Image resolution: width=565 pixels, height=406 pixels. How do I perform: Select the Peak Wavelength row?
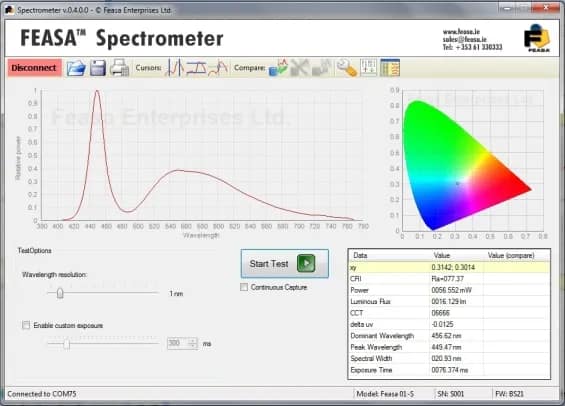(x=449, y=347)
